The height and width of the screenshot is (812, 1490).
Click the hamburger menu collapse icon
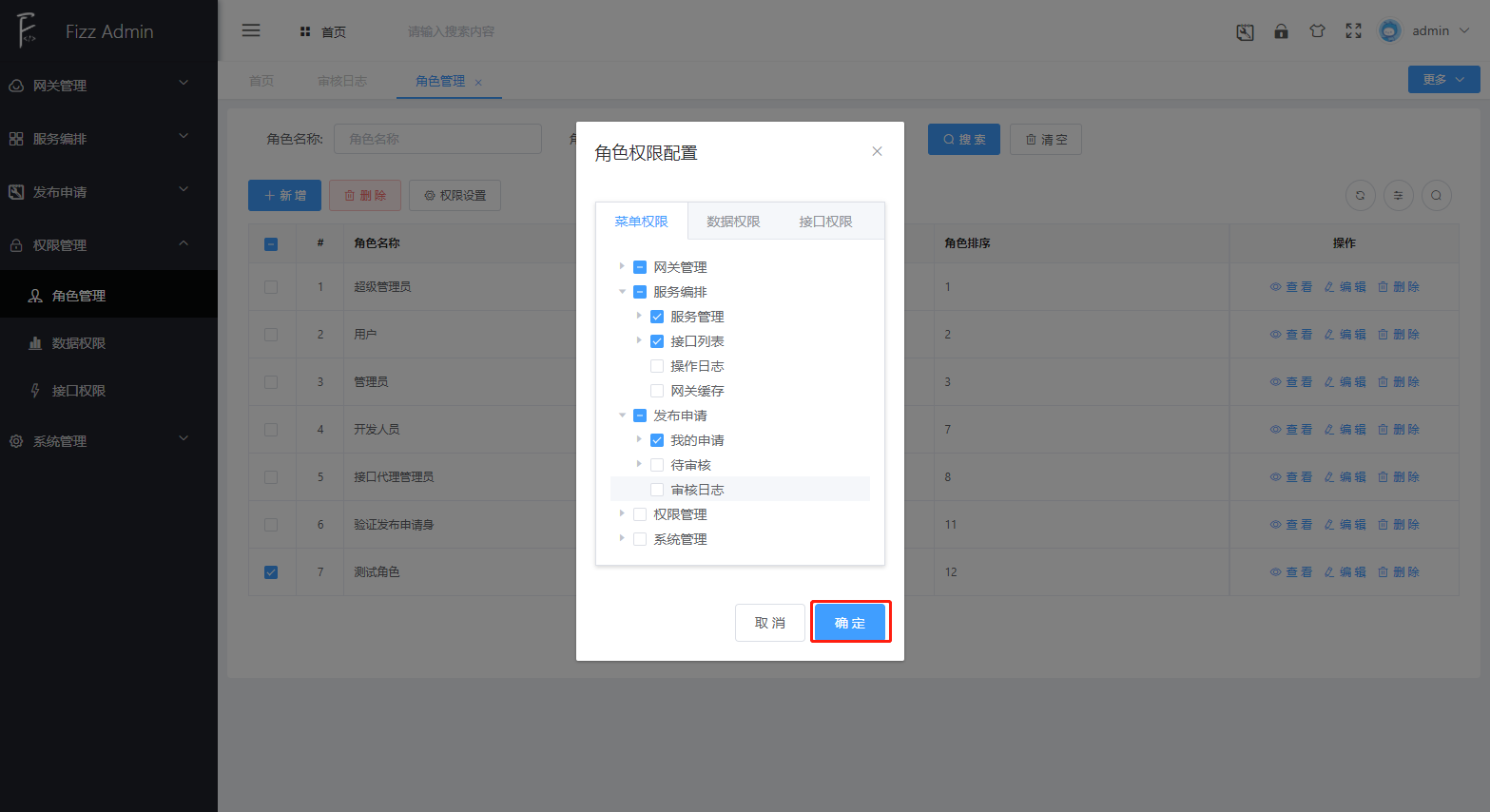251,30
